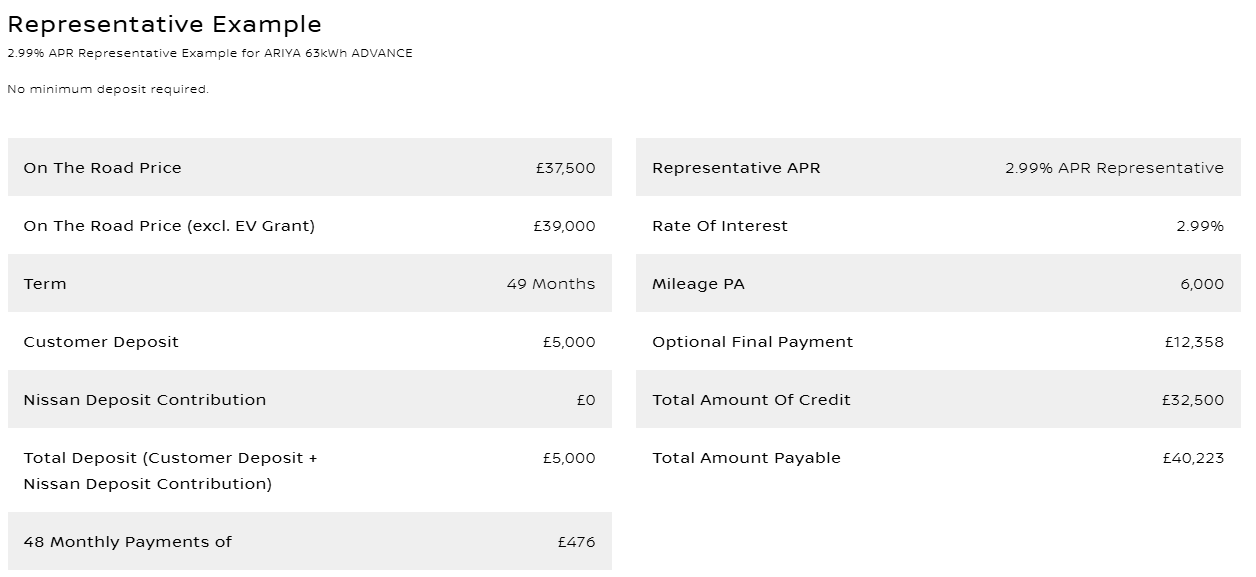Click the Total Amount Of Credit label
Screen dimensions: 1256x577
751,400
